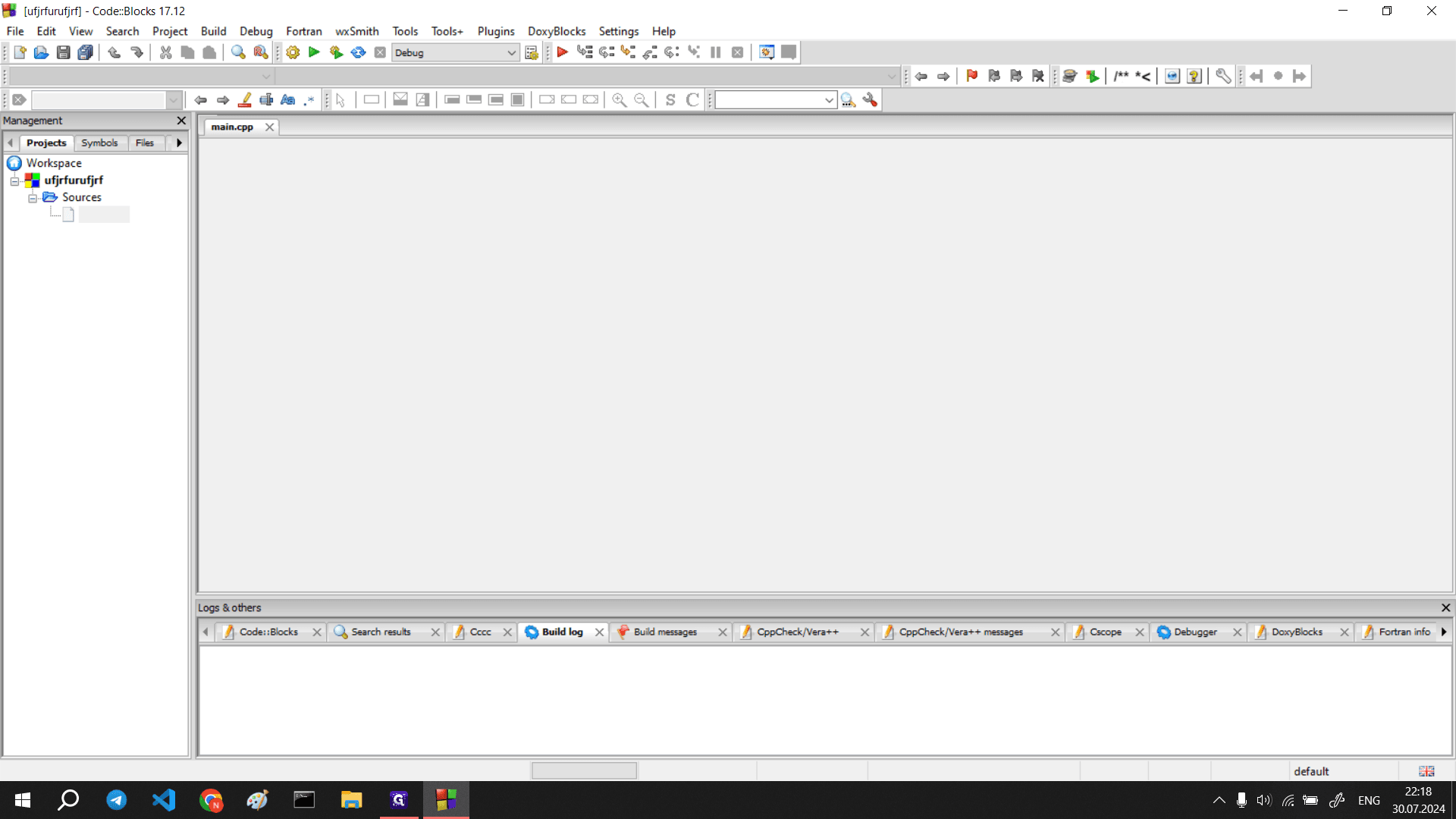1456x819 pixels.
Task: Click the Build and run icon
Action: pos(336,52)
